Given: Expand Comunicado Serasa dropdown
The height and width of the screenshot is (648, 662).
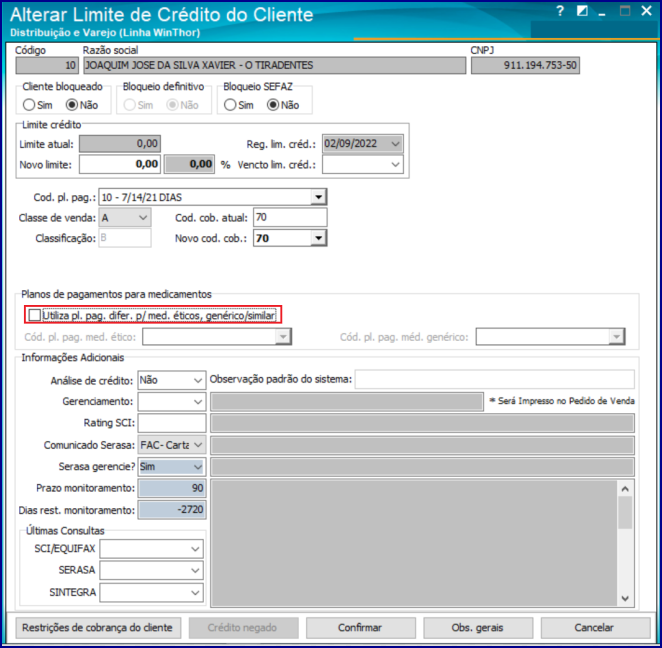Looking at the screenshot, I should [198, 445].
